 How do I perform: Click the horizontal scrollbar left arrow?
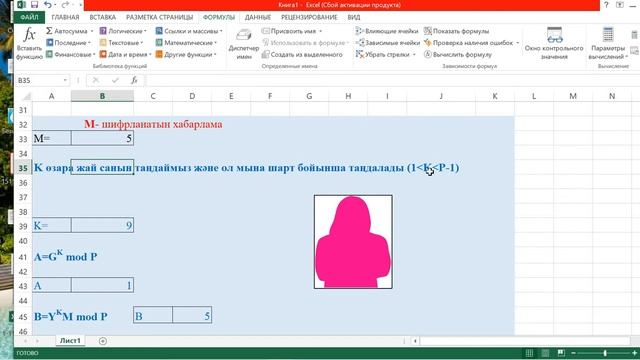coord(415,341)
